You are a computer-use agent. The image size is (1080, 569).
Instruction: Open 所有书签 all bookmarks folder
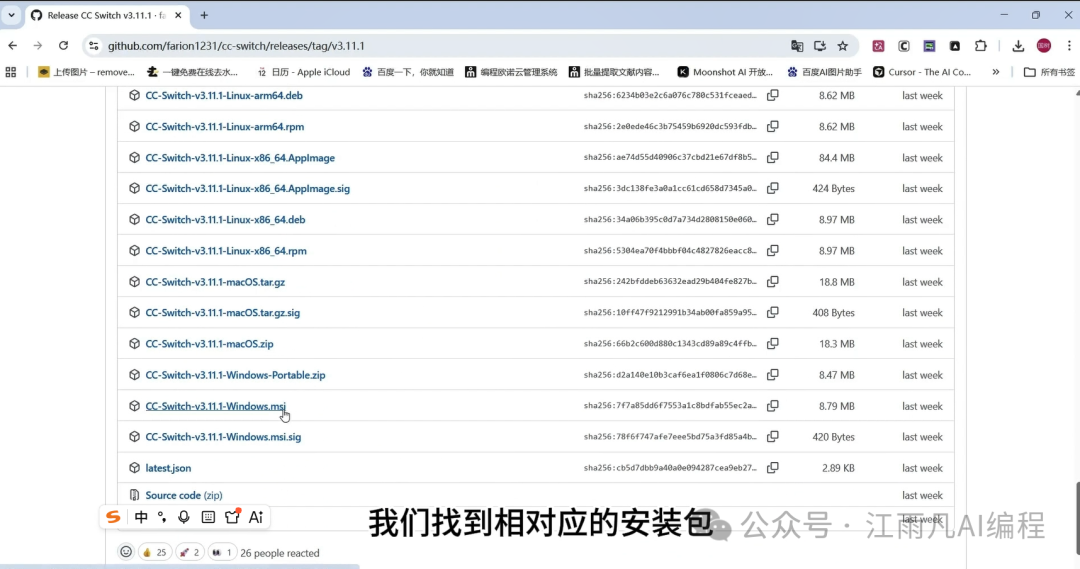[x=1050, y=72]
